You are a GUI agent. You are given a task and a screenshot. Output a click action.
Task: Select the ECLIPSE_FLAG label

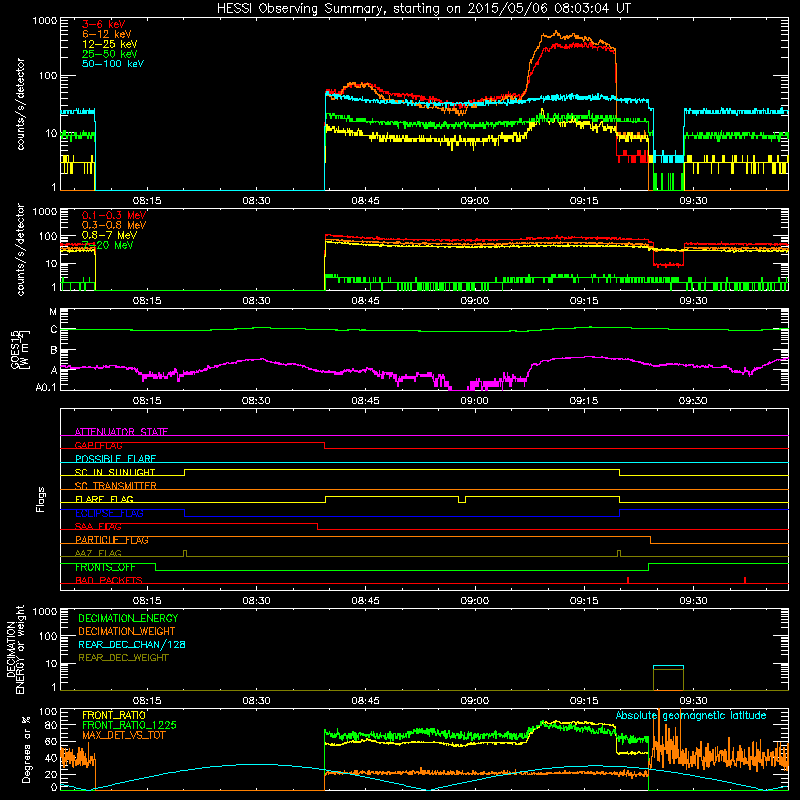pyautogui.click(x=110, y=513)
